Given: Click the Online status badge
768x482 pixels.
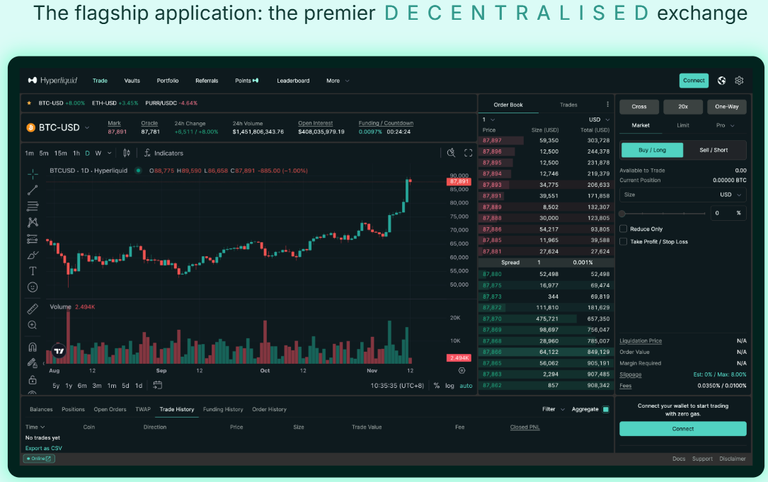Looking at the screenshot, I should point(39,458).
